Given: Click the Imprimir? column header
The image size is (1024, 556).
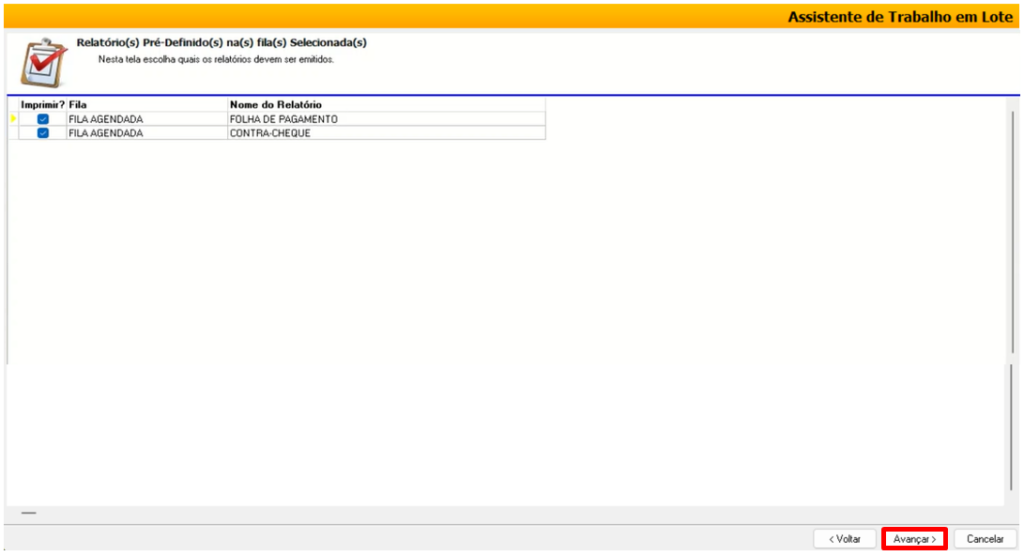Looking at the screenshot, I should [42, 105].
